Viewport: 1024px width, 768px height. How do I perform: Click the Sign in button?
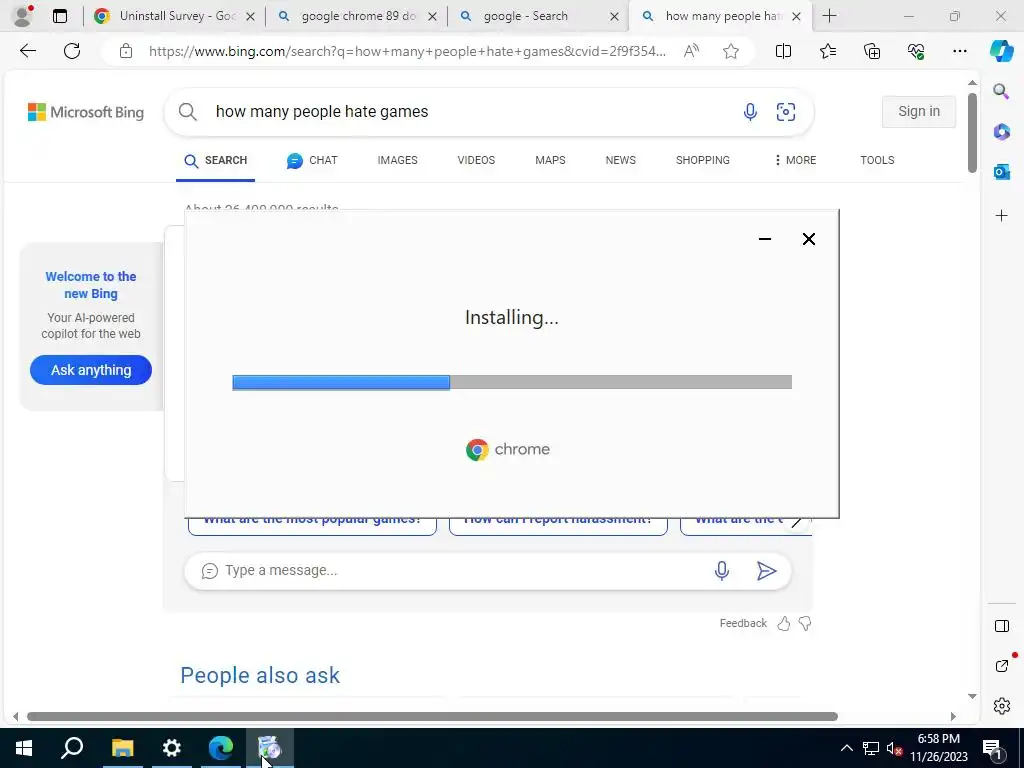(x=918, y=112)
